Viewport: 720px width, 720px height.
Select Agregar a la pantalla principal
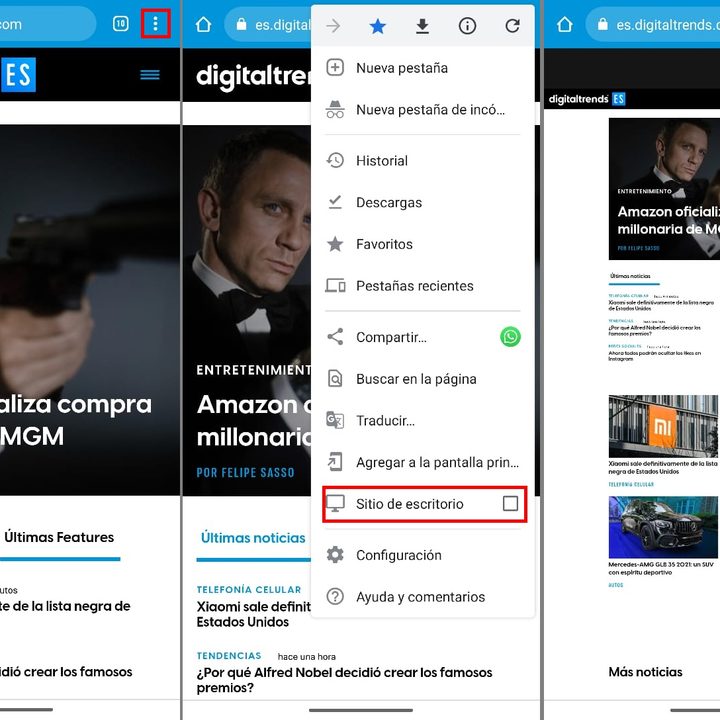coord(422,462)
